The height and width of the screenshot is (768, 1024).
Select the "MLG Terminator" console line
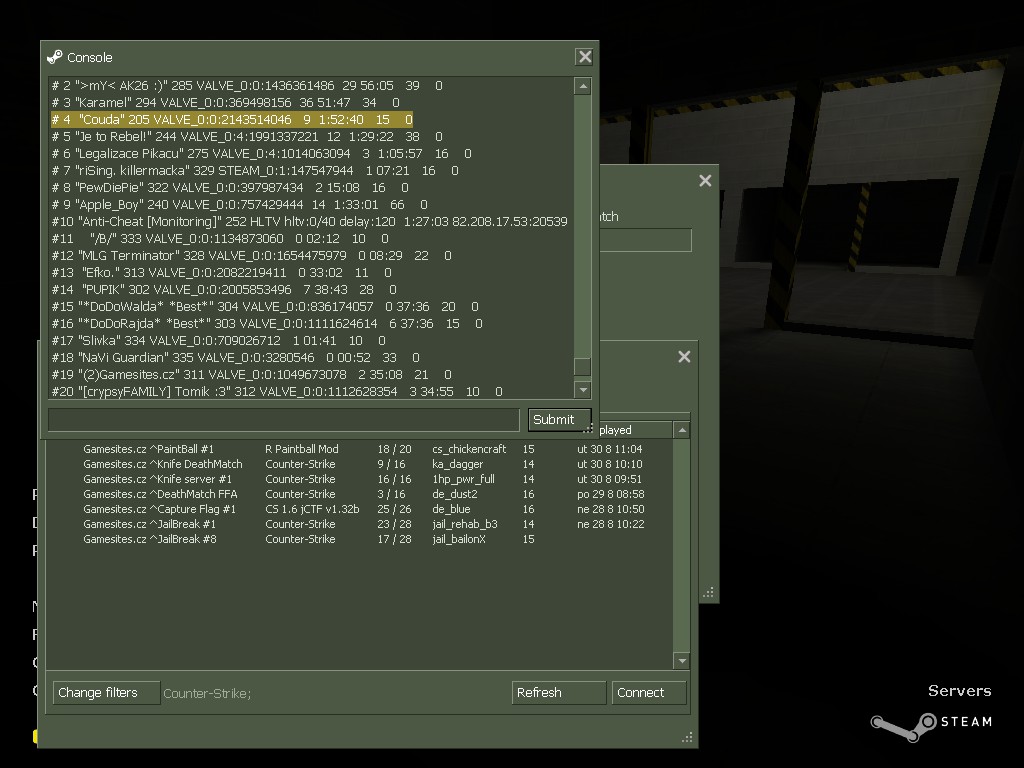(x=251, y=255)
